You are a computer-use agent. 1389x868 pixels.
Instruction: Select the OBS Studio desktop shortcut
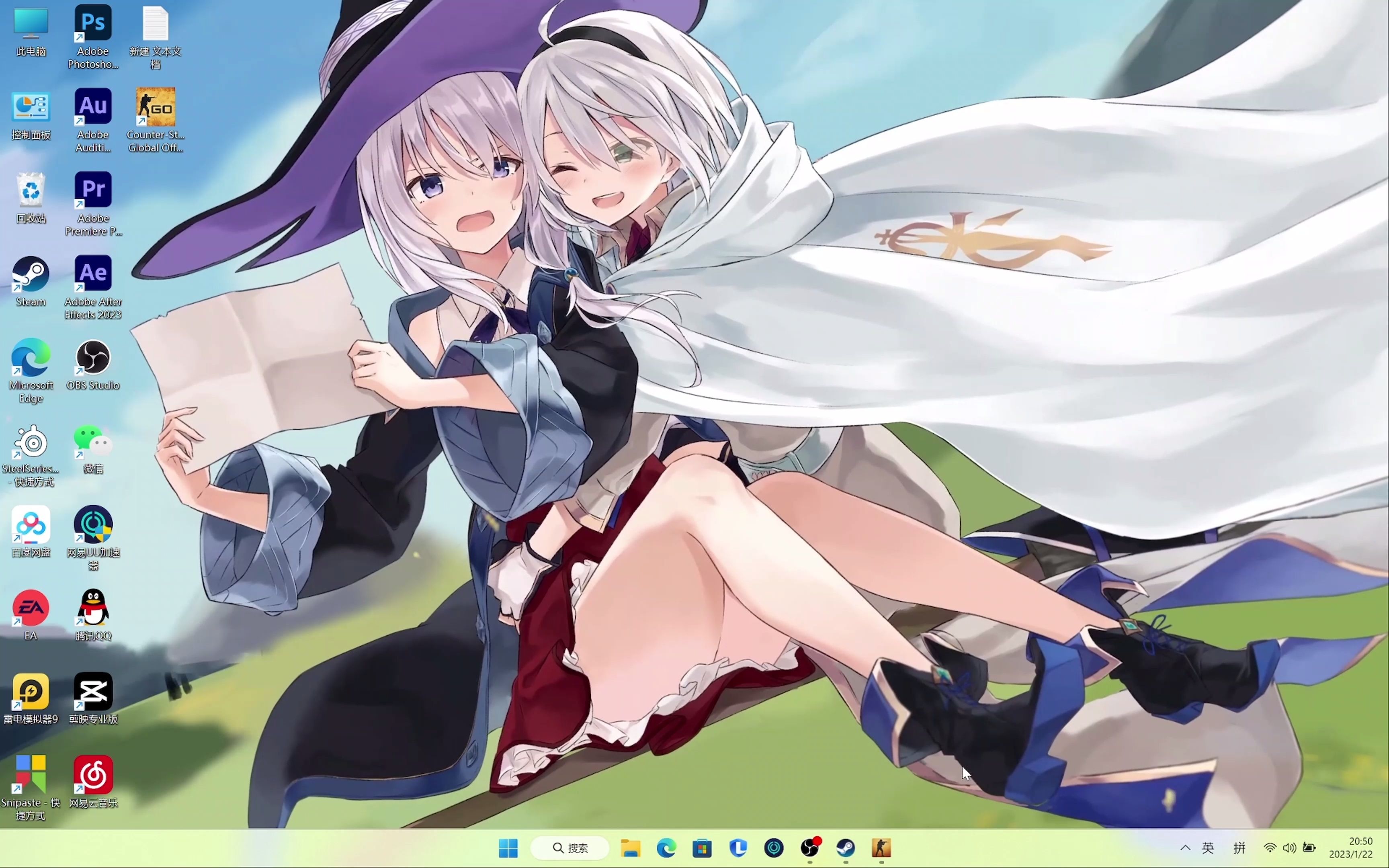93,366
